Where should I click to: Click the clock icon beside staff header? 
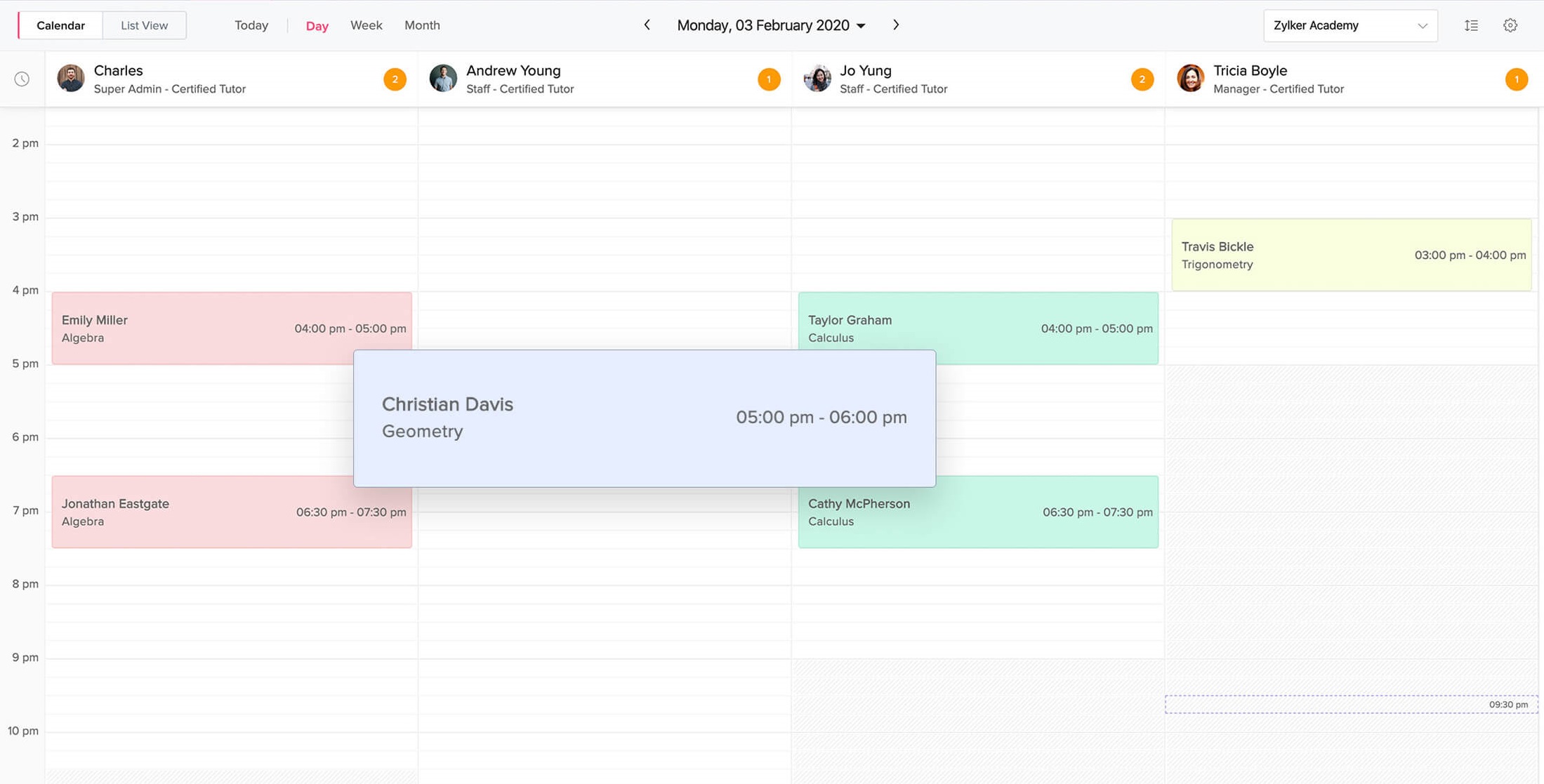22,79
